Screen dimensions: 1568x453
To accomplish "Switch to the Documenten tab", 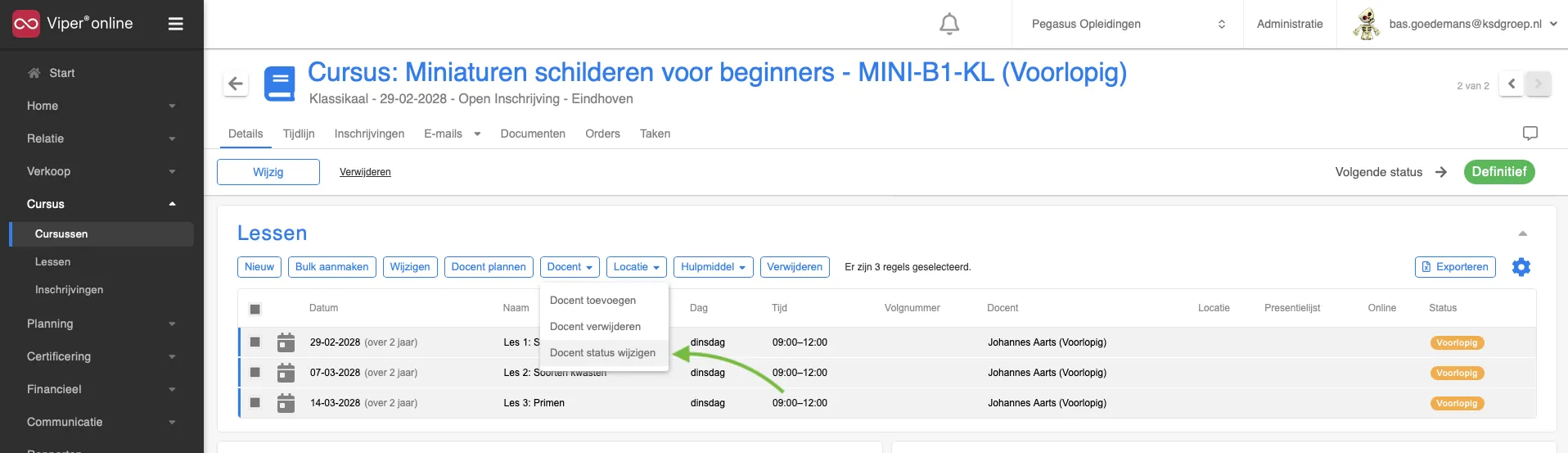I will point(533,134).
